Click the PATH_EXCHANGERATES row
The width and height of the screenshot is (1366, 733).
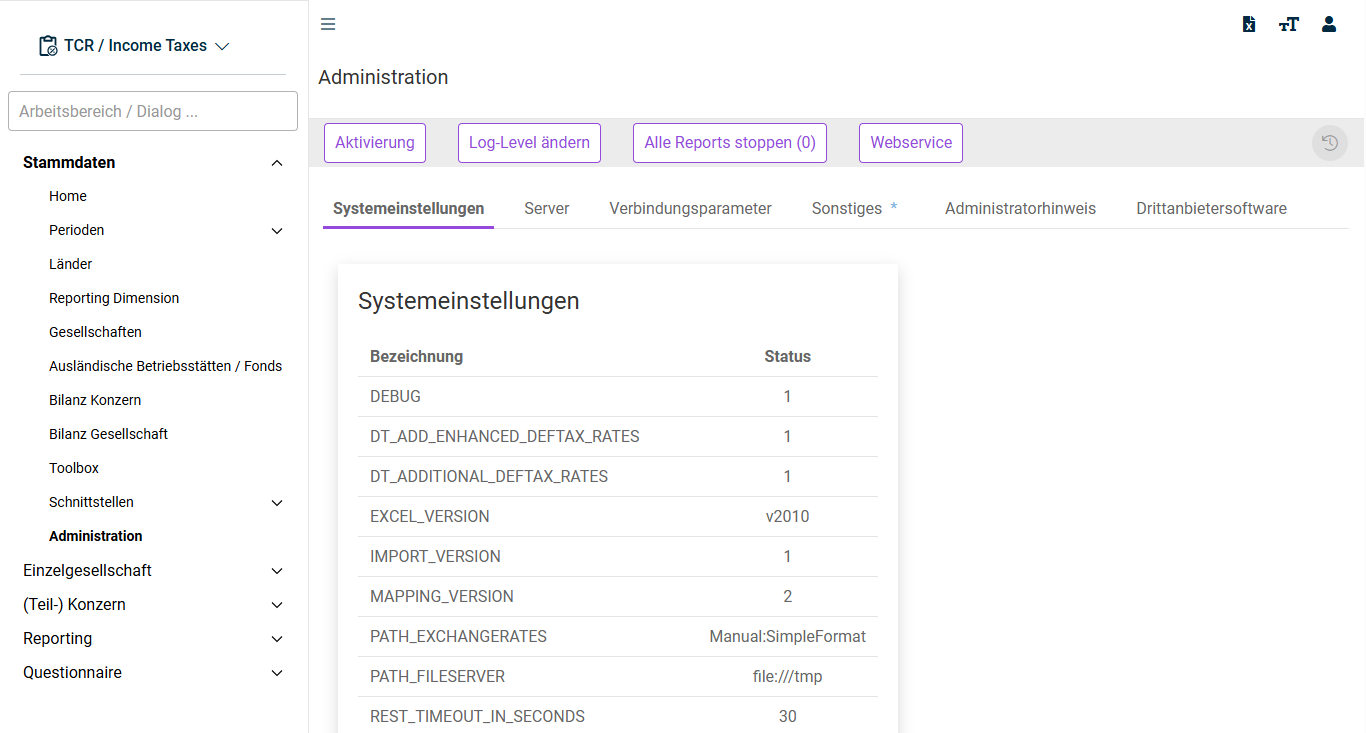tap(618, 637)
